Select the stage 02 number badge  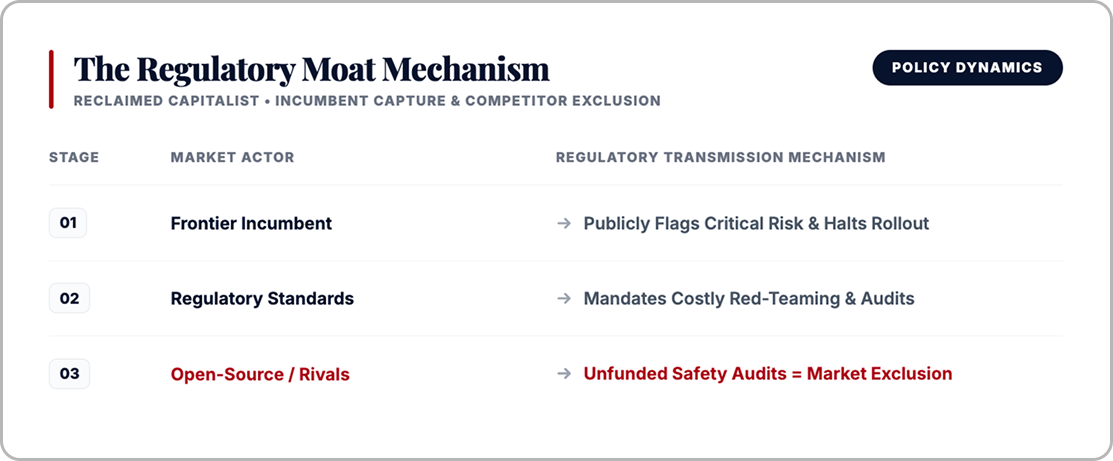(69, 298)
